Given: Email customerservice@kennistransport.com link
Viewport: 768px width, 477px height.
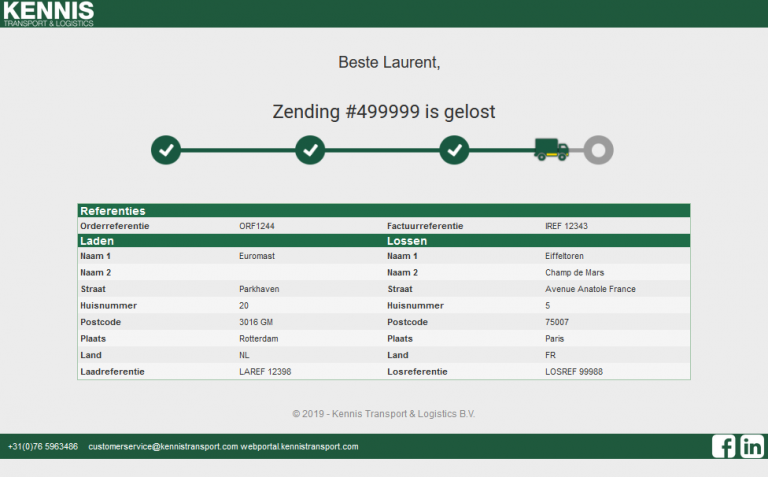Looking at the screenshot, I should click(163, 447).
